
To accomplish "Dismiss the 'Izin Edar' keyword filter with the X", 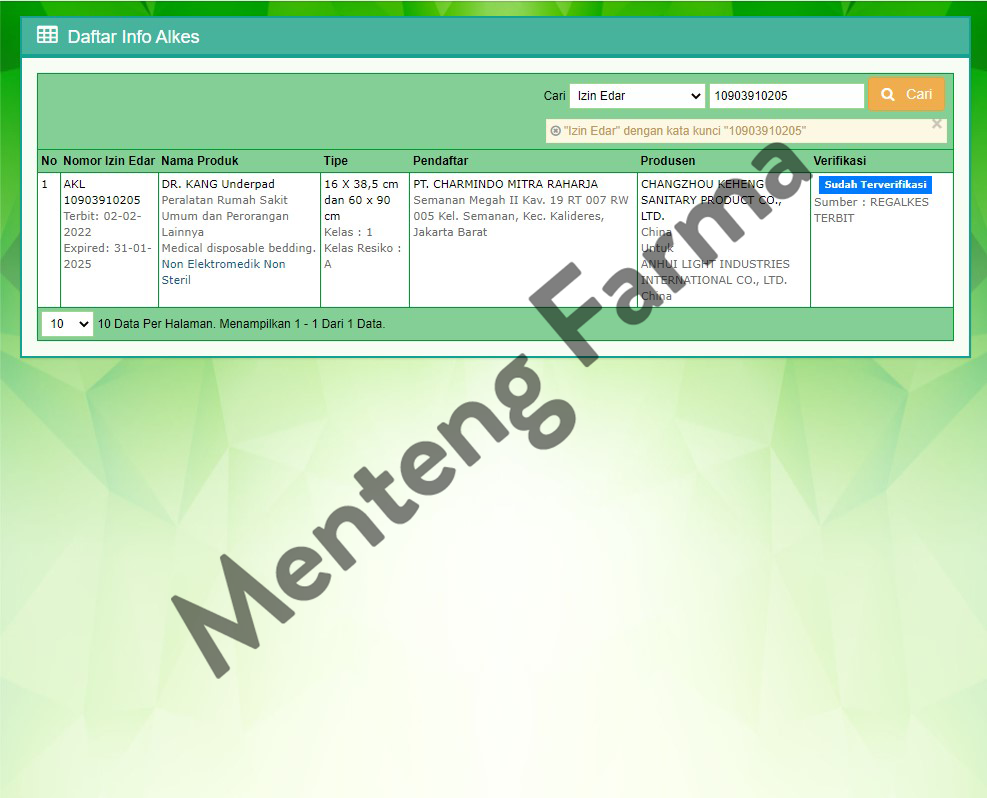I will pos(936,123).
